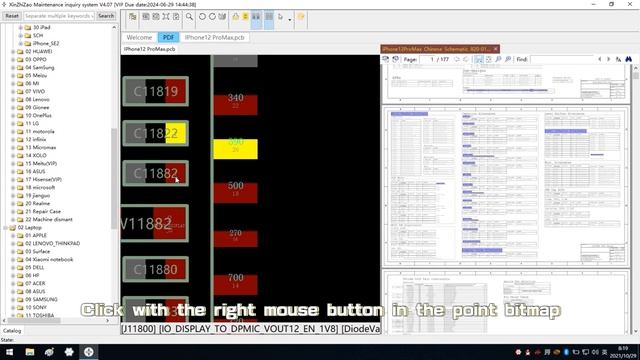The width and height of the screenshot is (640, 360).
Task: Click the yellow highlighted C11822 component
Action: pos(156,133)
